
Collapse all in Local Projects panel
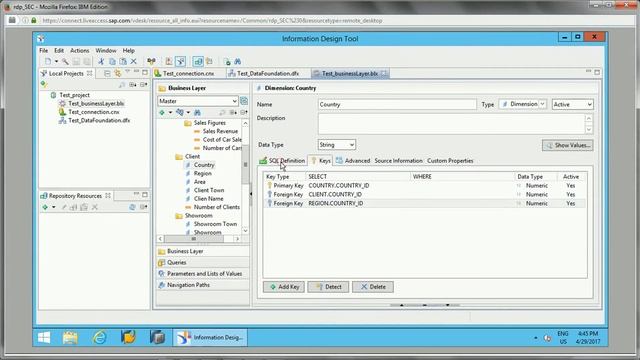[107, 73]
